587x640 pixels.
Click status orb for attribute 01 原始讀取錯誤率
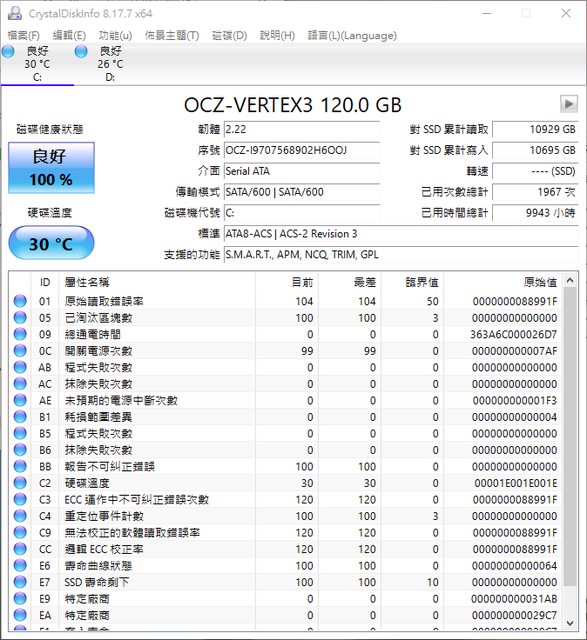[x=20, y=301]
